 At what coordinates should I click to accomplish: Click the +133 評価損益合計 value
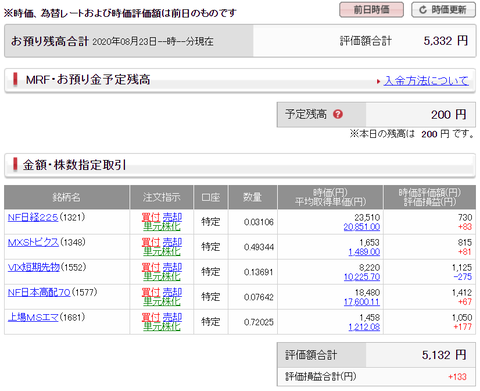tap(457, 377)
